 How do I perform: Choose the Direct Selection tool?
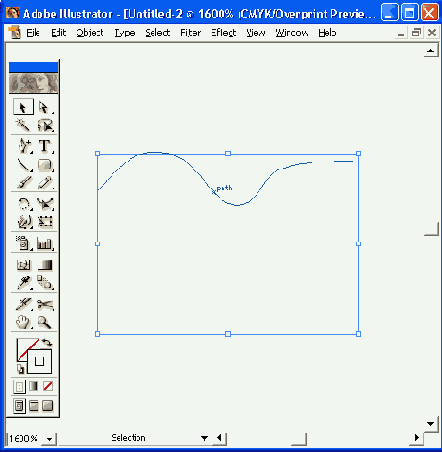click(x=45, y=107)
